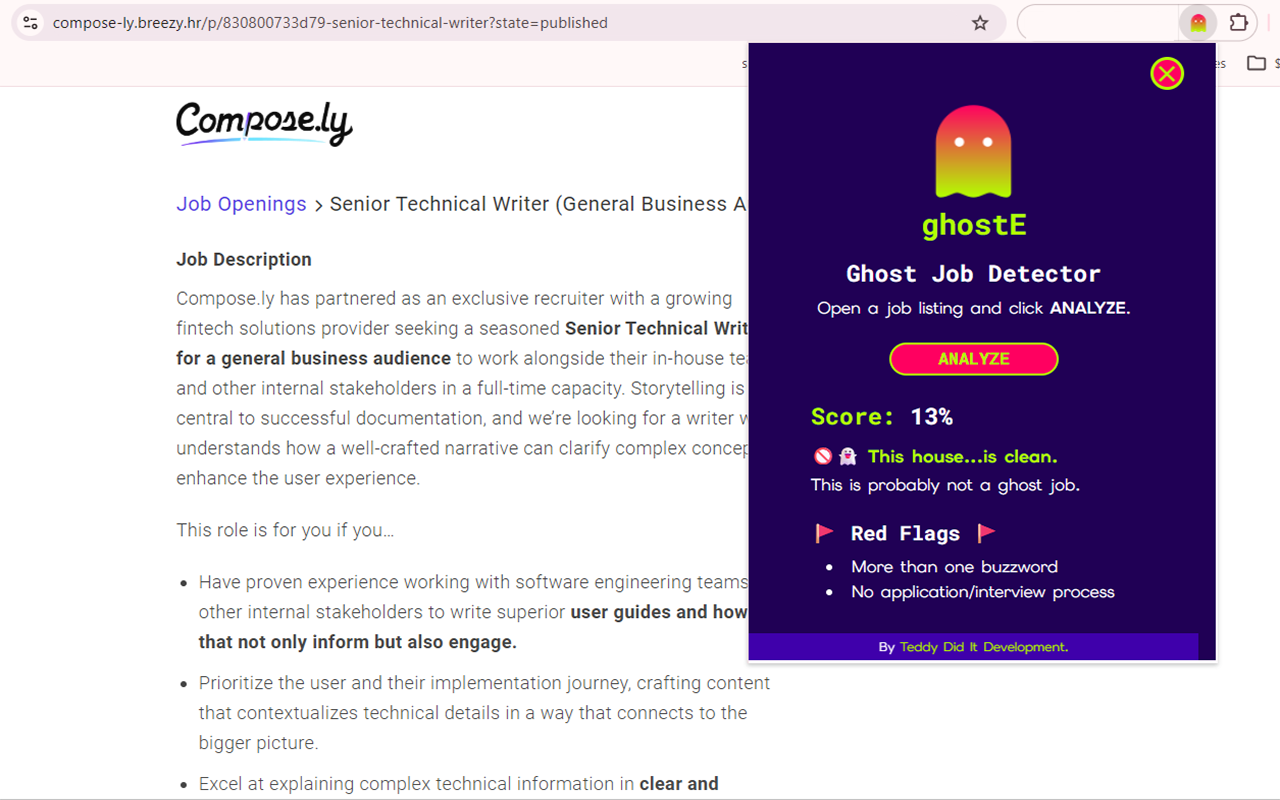Open the bookmarks folder icon

click(1256, 63)
